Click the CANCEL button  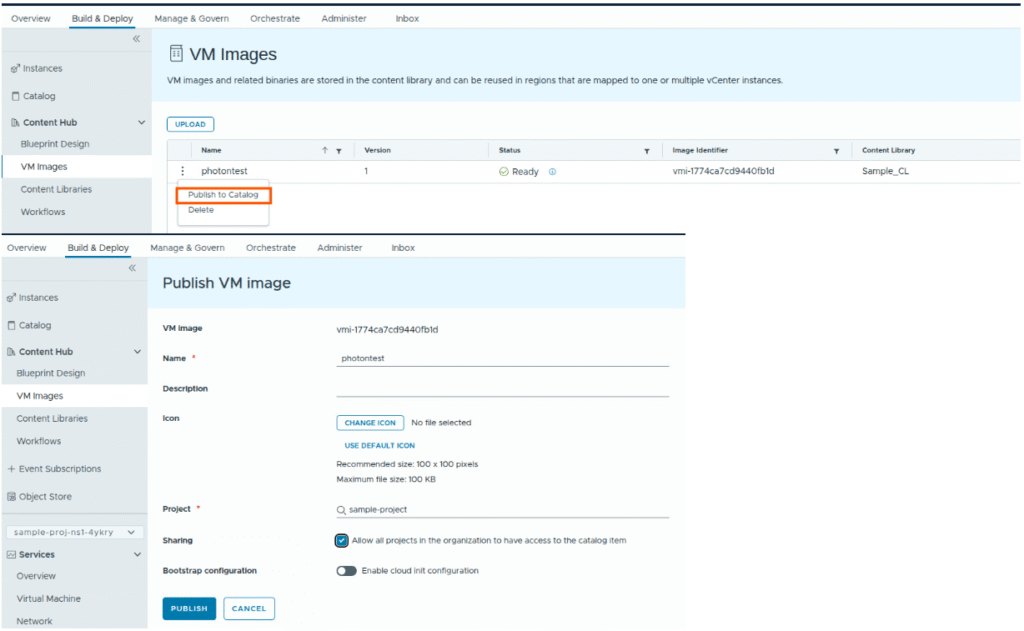point(249,608)
